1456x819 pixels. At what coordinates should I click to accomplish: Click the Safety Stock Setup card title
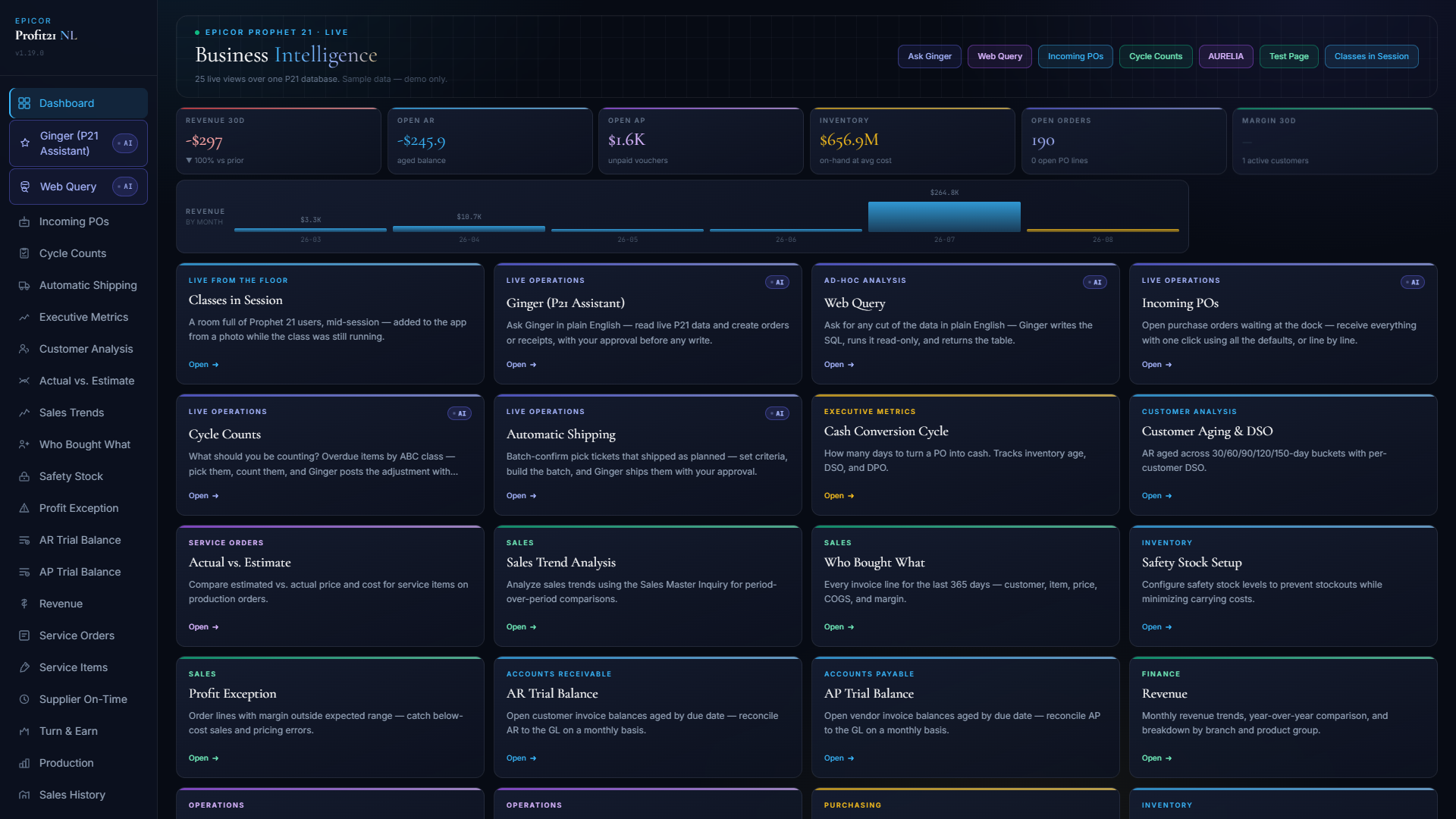pos(1191,563)
